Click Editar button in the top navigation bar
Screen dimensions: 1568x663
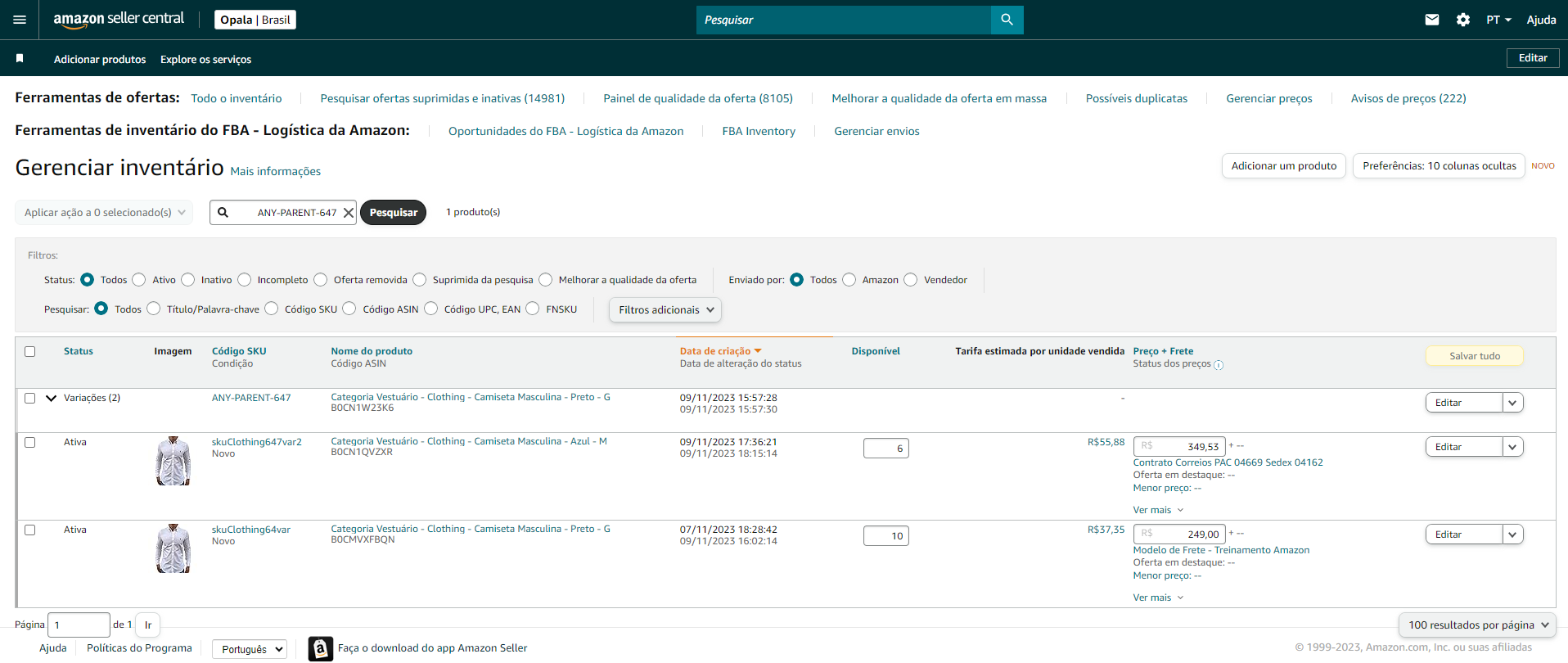[1533, 58]
